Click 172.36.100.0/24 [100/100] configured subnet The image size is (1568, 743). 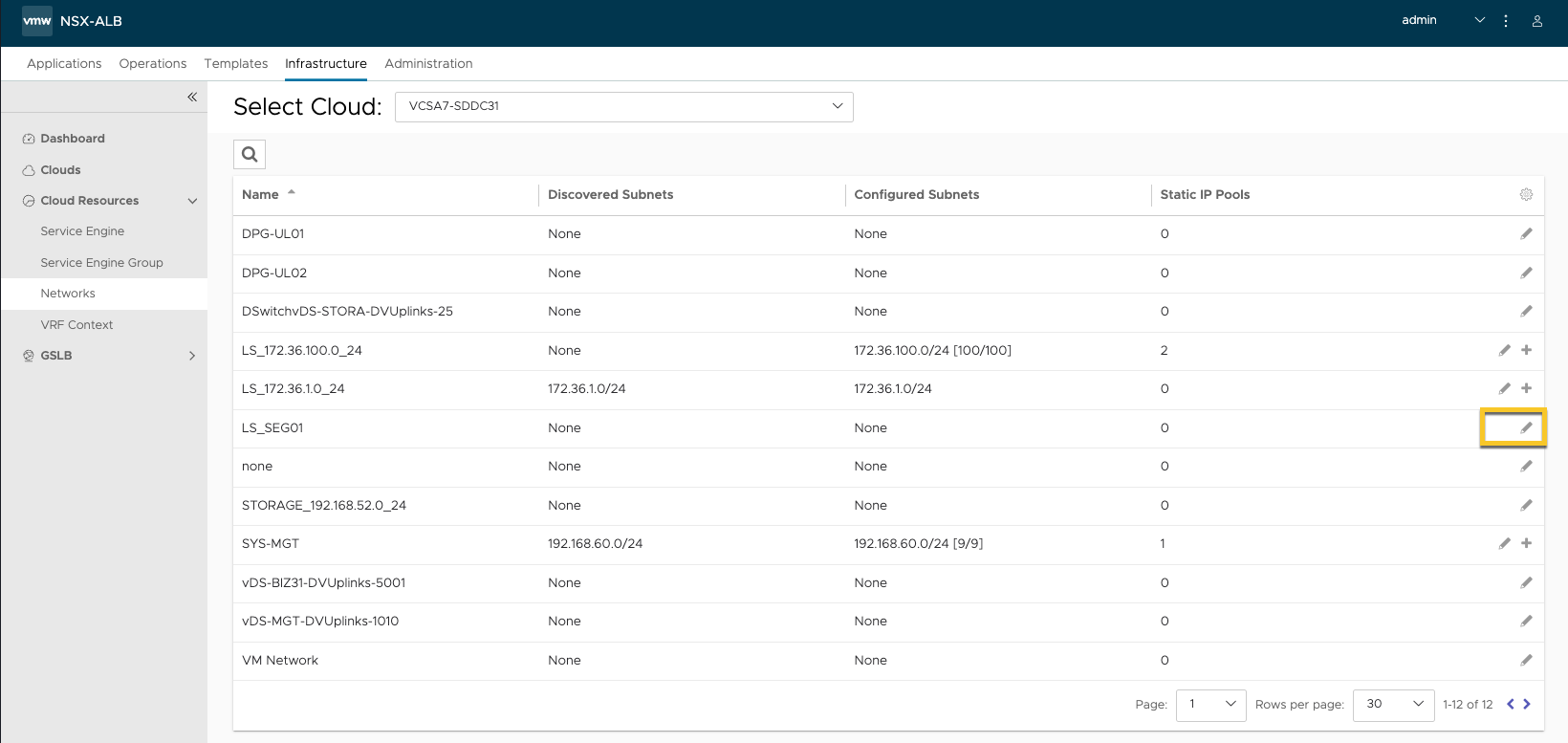click(x=933, y=350)
